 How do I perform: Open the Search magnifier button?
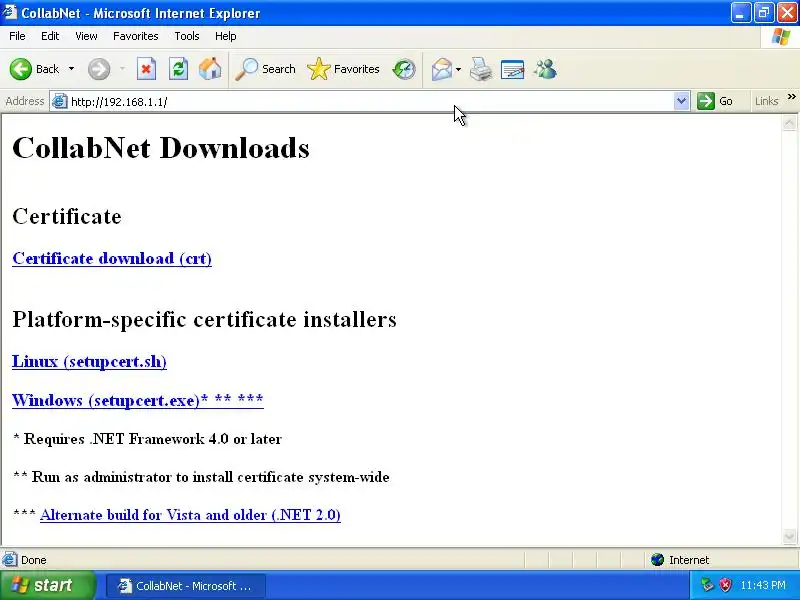click(265, 69)
